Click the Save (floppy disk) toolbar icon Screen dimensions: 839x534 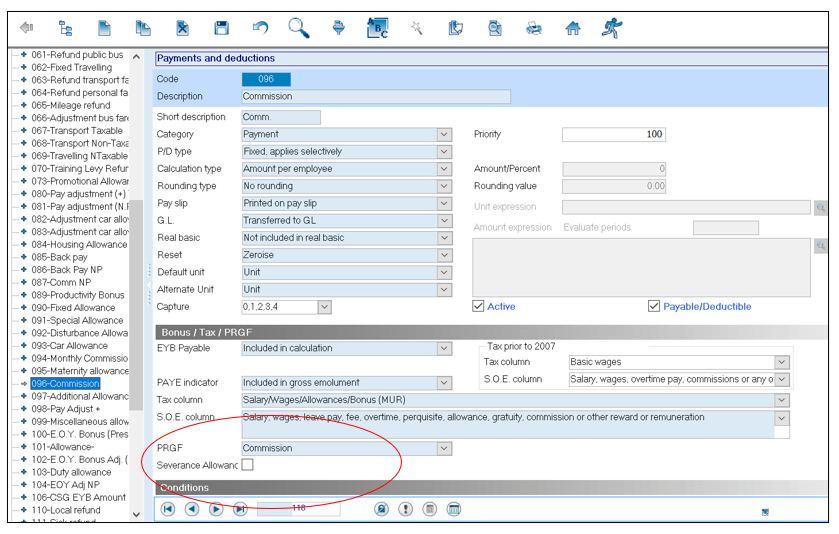click(x=221, y=28)
